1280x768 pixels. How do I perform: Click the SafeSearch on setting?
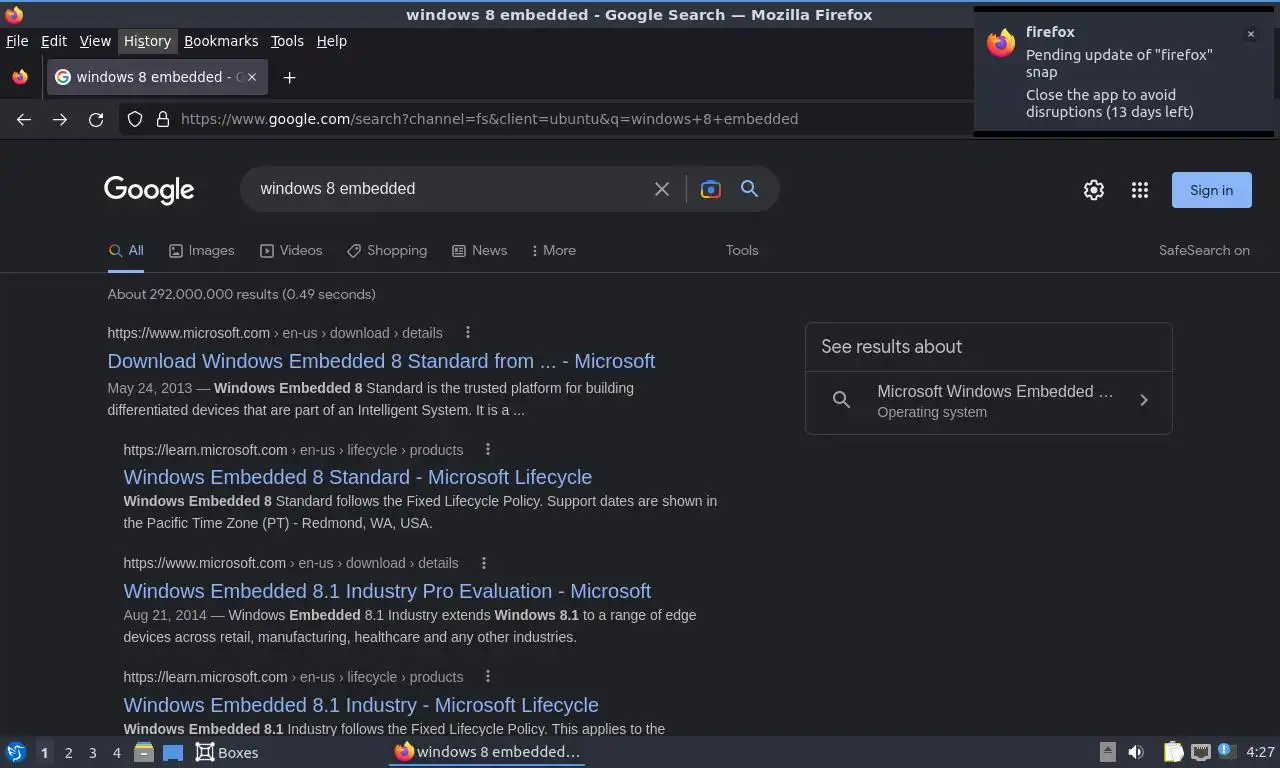tap(1204, 251)
